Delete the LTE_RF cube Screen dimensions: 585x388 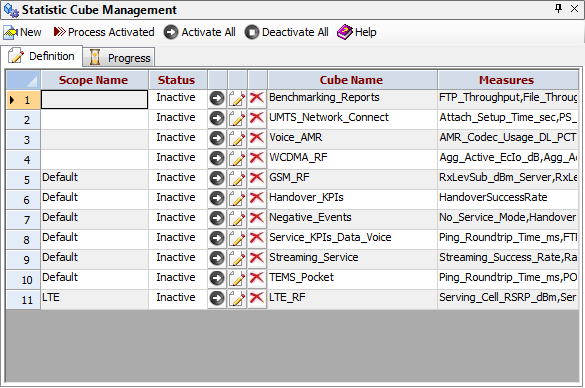(x=257, y=298)
